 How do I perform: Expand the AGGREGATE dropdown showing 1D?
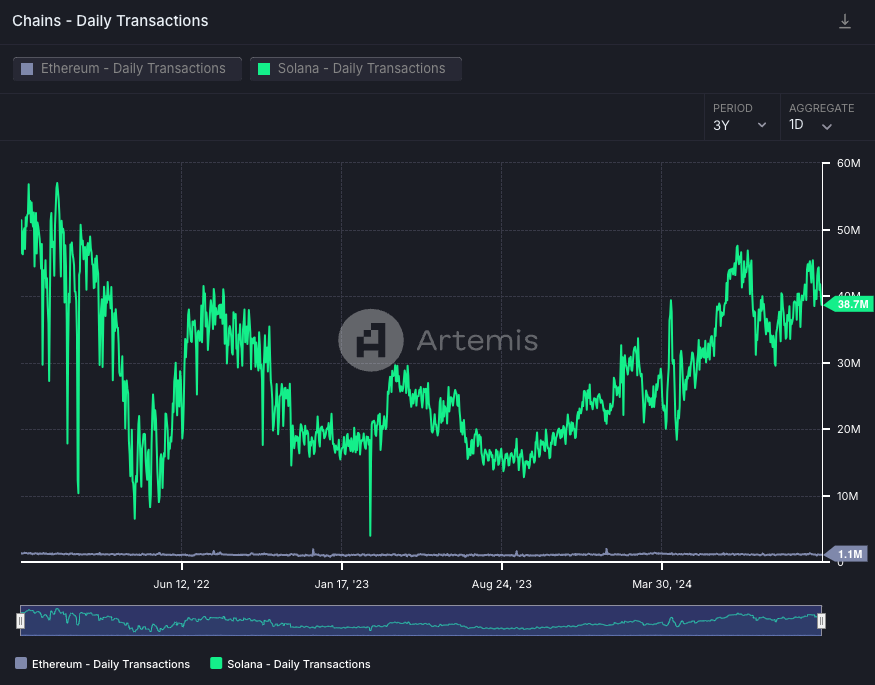coord(811,125)
